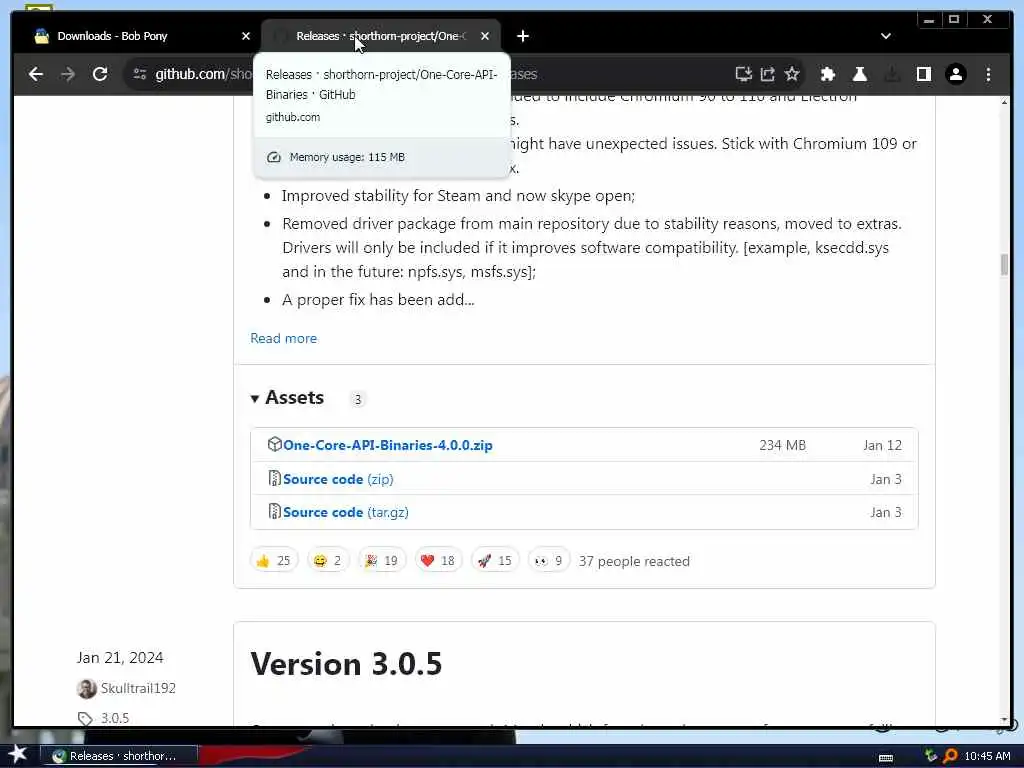
Task: Bookmark this page with the star icon
Action: pos(792,74)
